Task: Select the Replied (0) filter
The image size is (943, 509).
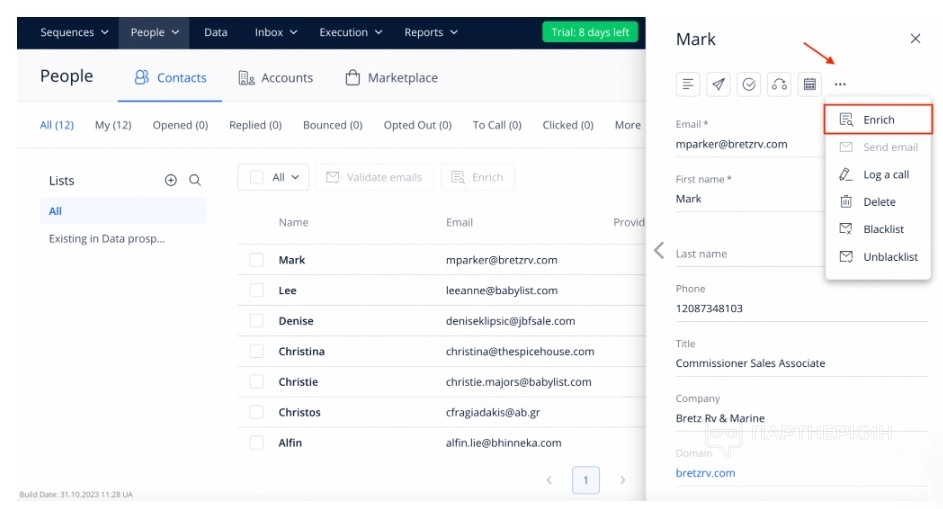Action: [x=256, y=125]
